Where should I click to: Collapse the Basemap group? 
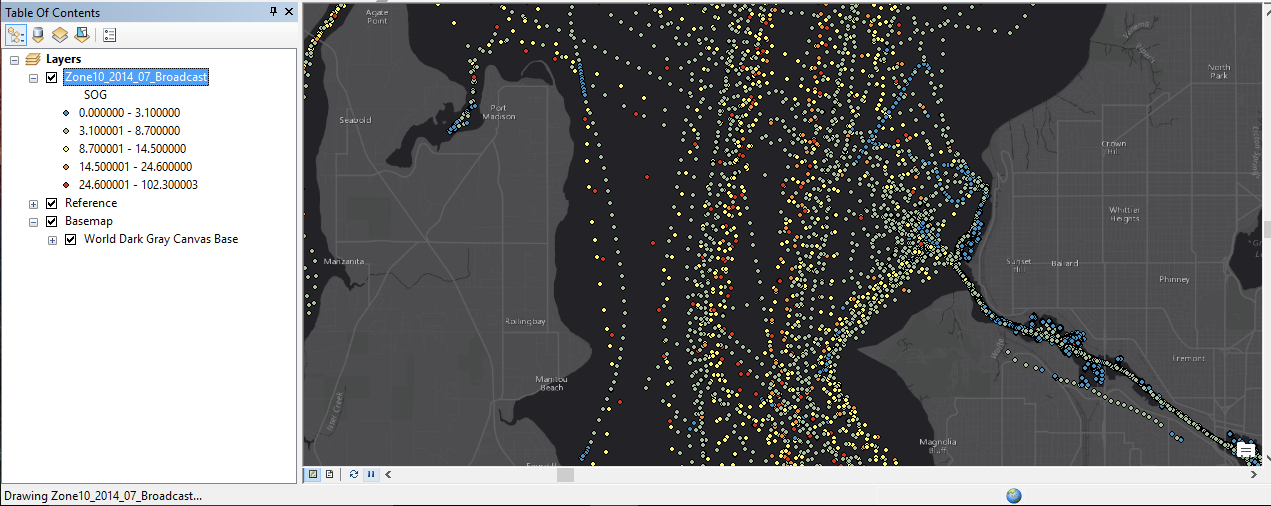[34, 221]
